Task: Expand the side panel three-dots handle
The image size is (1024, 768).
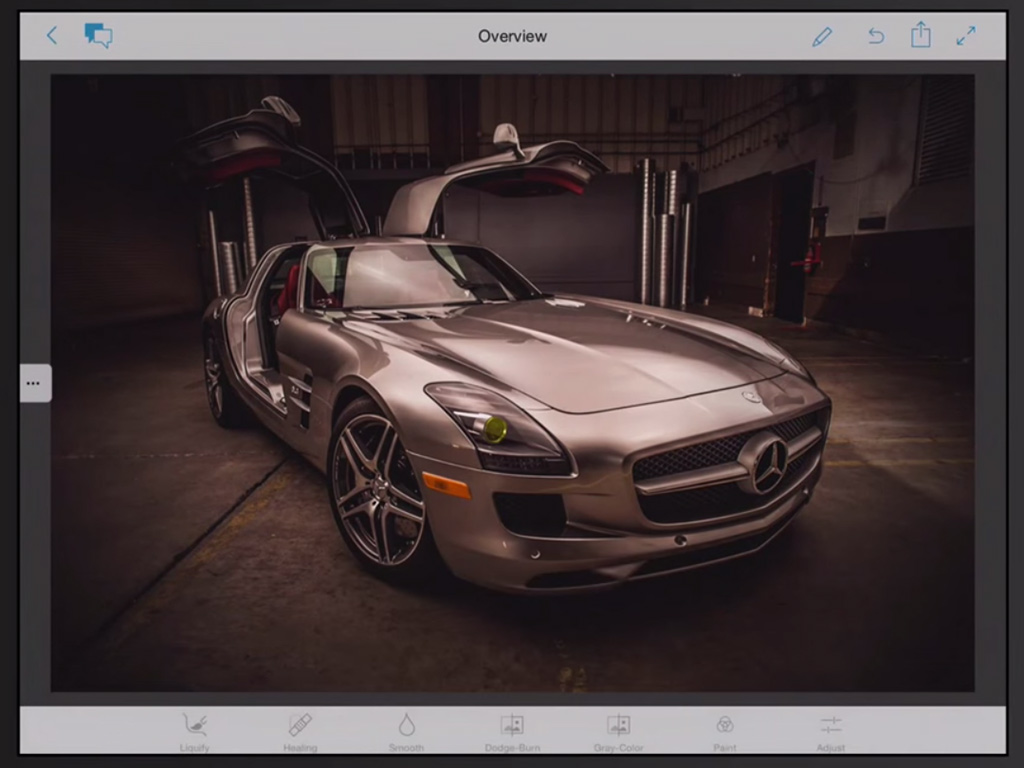Action: click(35, 383)
